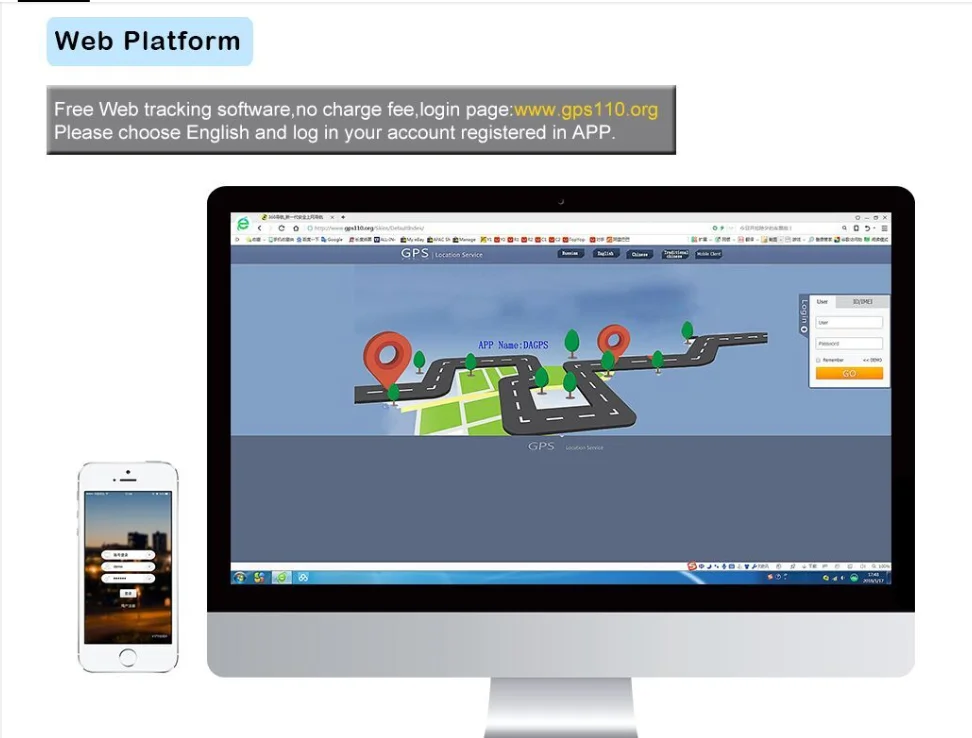Click the User name input field
Screen dimensions: 972x738
point(849,322)
